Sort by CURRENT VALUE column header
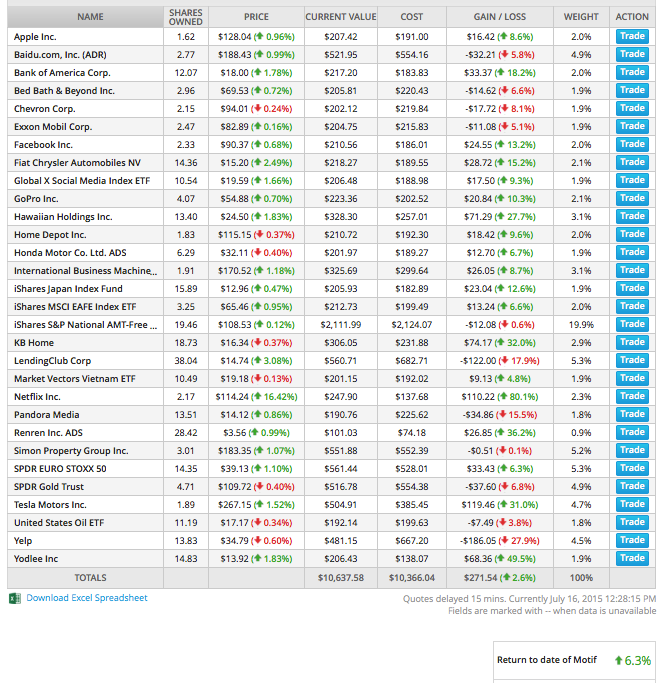The height and width of the screenshot is (683, 661). click(x=341, y=17)
